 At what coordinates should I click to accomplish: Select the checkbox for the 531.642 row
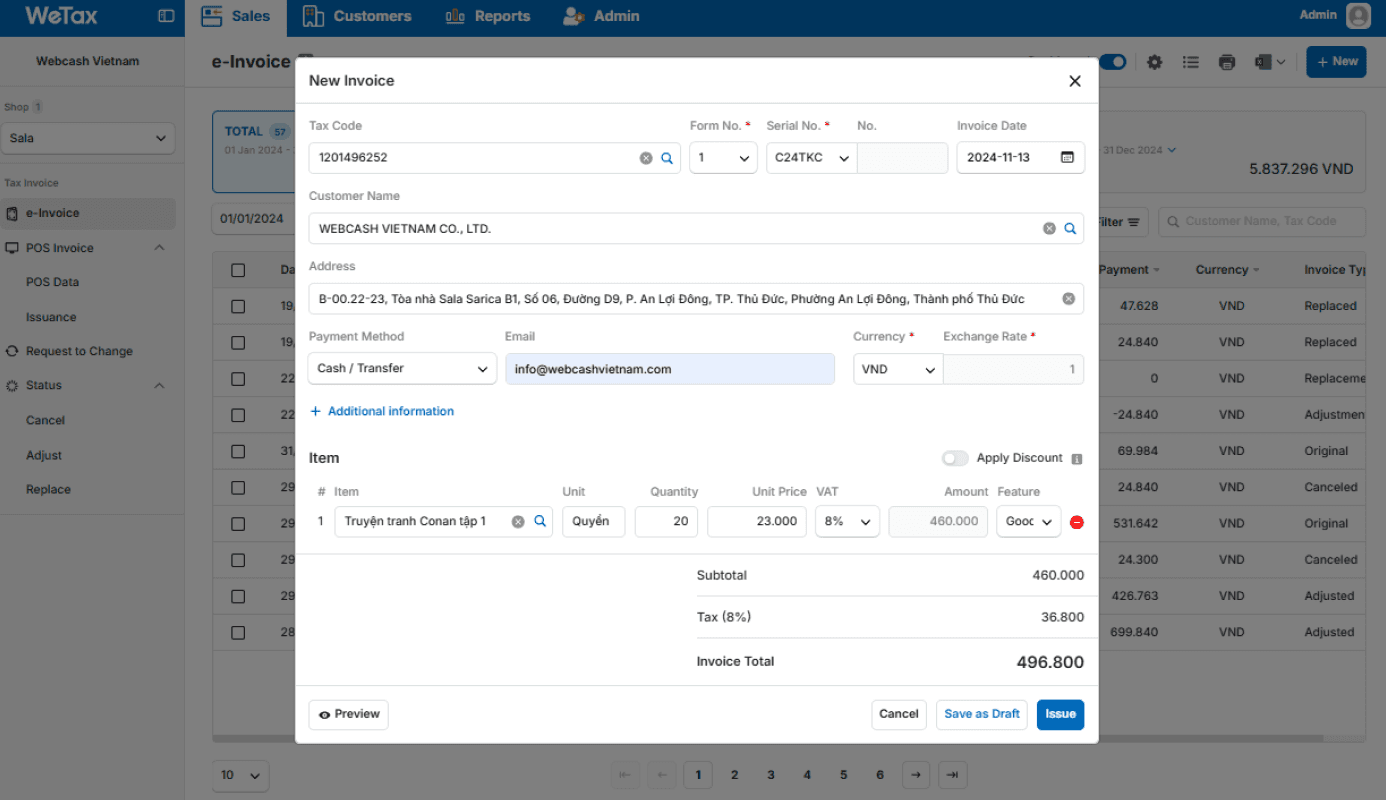click(x=238, y=524)
